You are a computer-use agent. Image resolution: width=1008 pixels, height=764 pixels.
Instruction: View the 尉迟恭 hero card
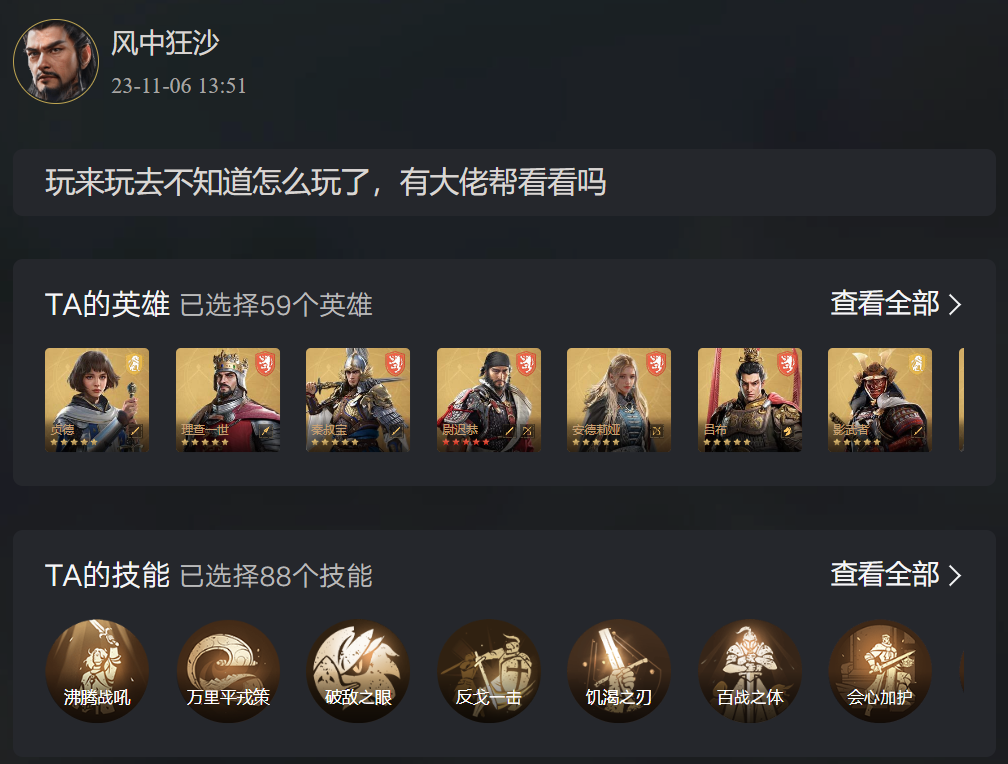point(489,400)
